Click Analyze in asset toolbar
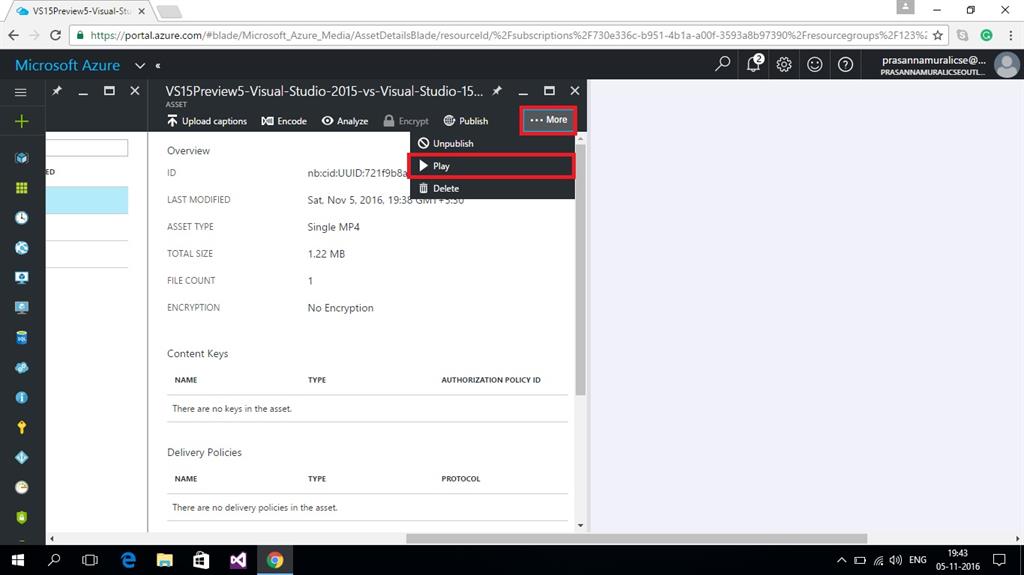This screenshot has height=575, width=1024. coord(345,121)
